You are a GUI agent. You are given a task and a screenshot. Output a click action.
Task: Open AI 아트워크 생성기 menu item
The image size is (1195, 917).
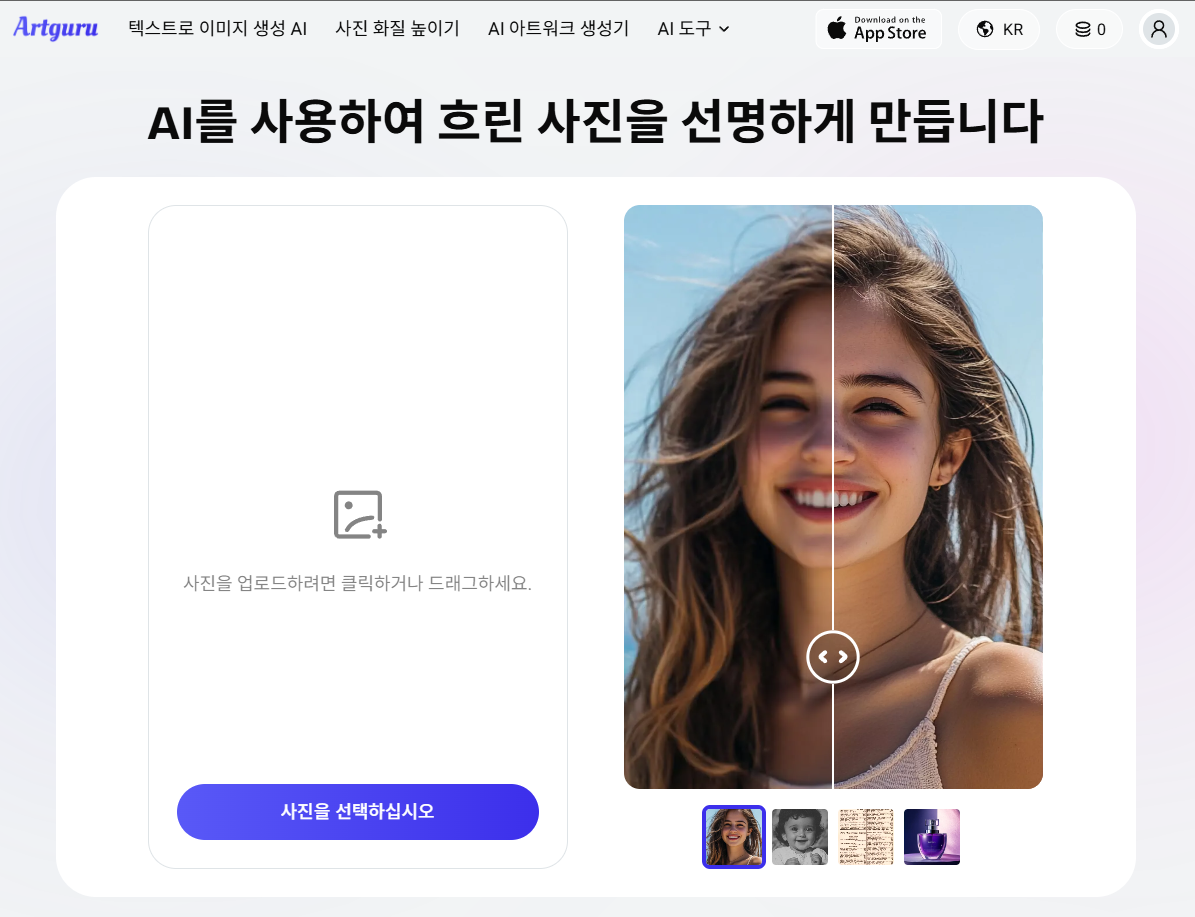[x=558, y=28]
